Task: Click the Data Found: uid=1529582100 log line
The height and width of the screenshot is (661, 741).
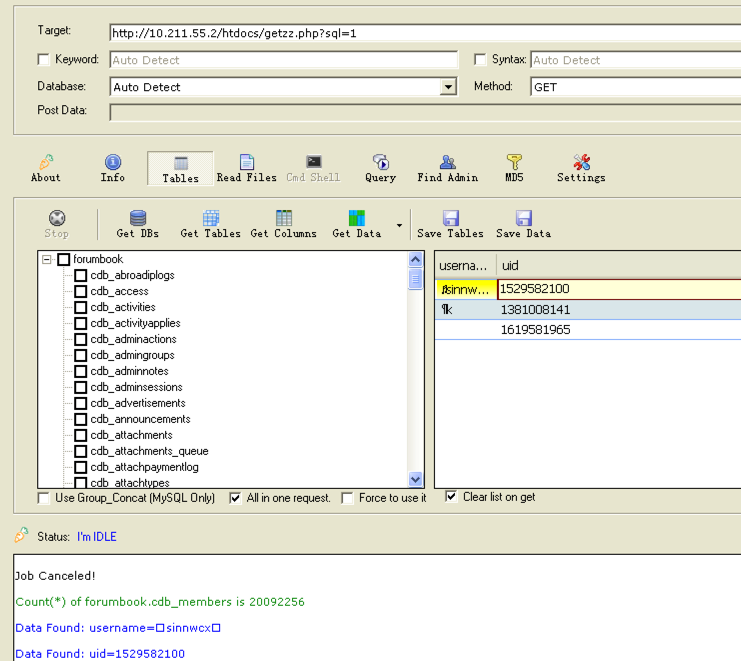Action: pyautogui.click(x=100, y=654)
